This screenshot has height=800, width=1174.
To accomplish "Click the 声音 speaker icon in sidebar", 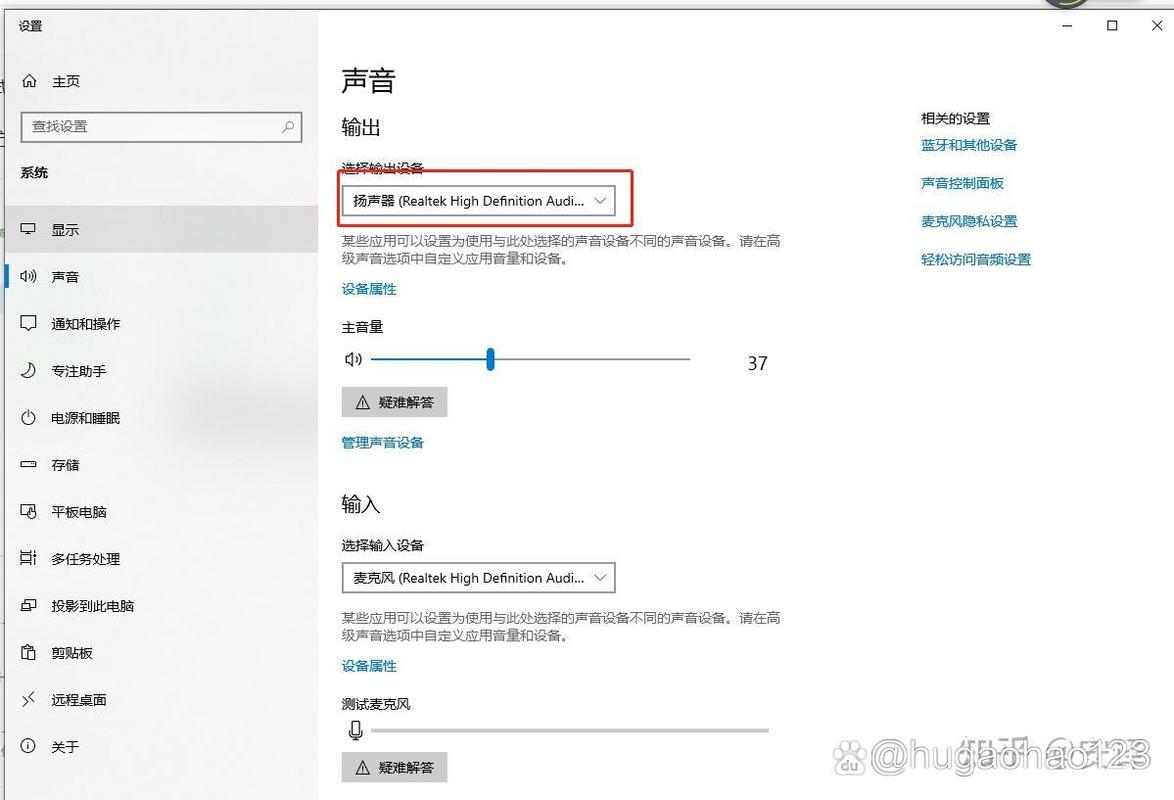I will (28, 276).
